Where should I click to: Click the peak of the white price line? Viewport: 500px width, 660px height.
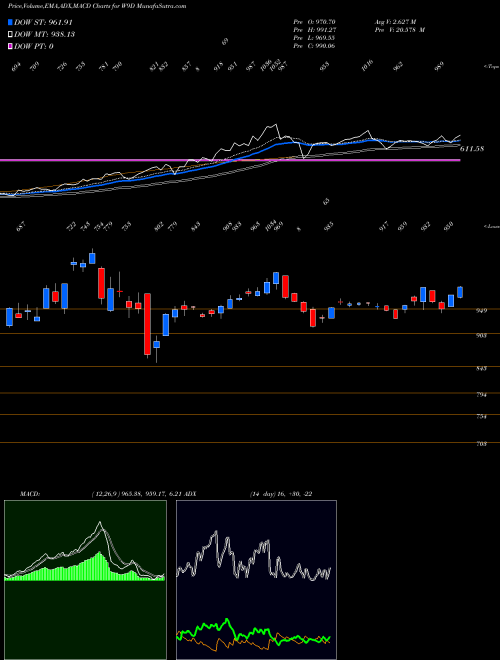tap(276, 125)
